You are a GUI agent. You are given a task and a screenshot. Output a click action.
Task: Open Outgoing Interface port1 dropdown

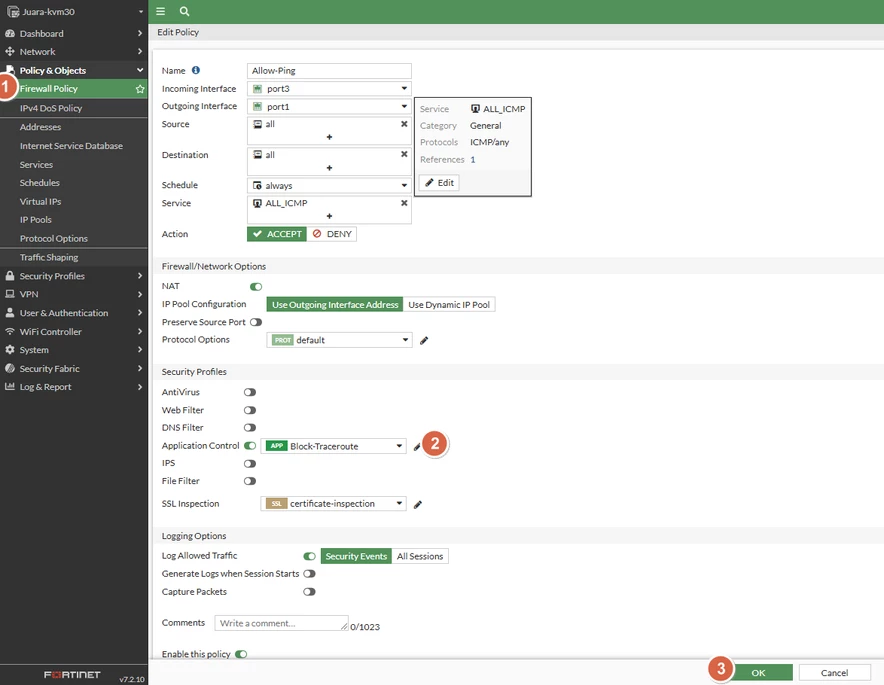point(329,106)
